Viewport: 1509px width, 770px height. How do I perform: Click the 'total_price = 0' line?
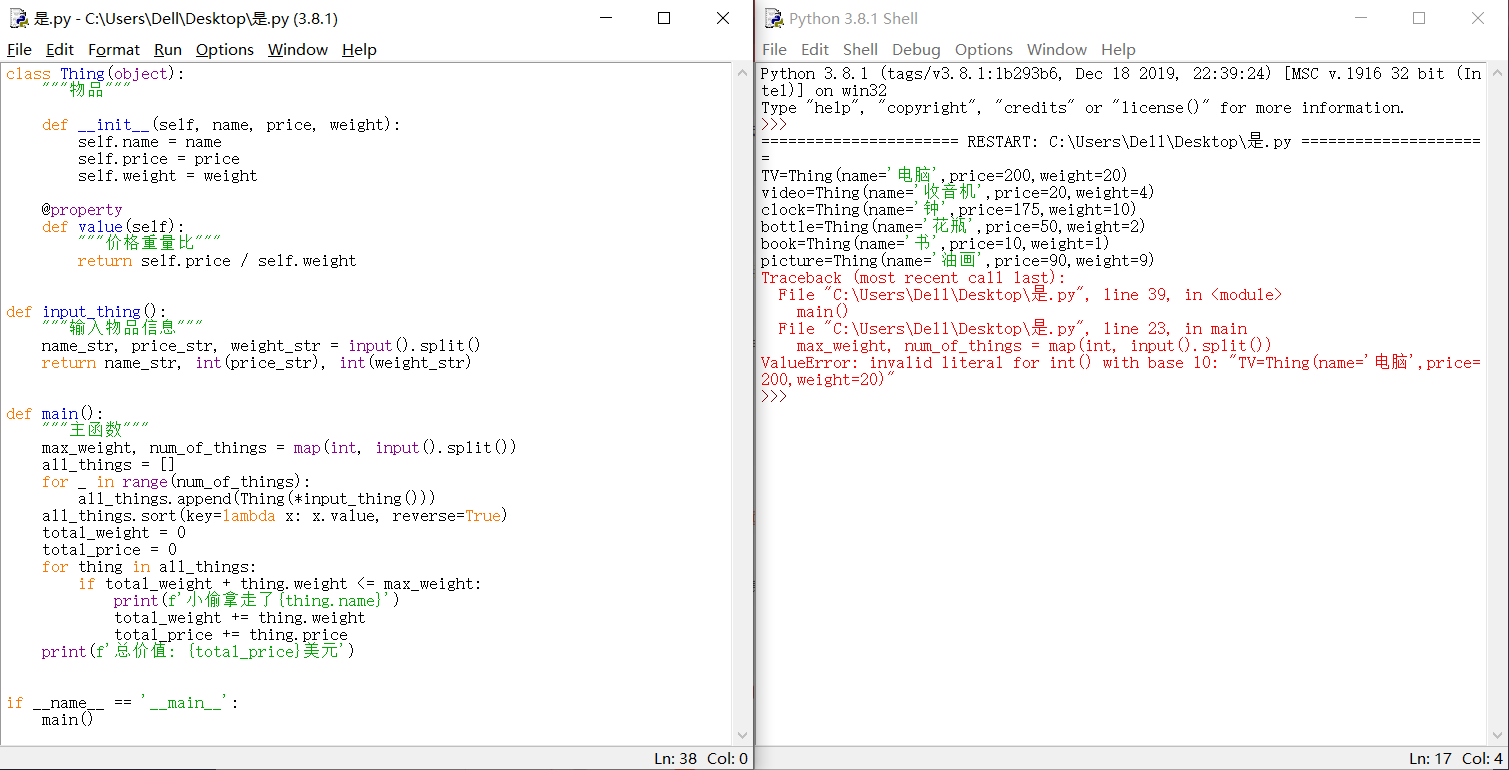tap(109, 549)
